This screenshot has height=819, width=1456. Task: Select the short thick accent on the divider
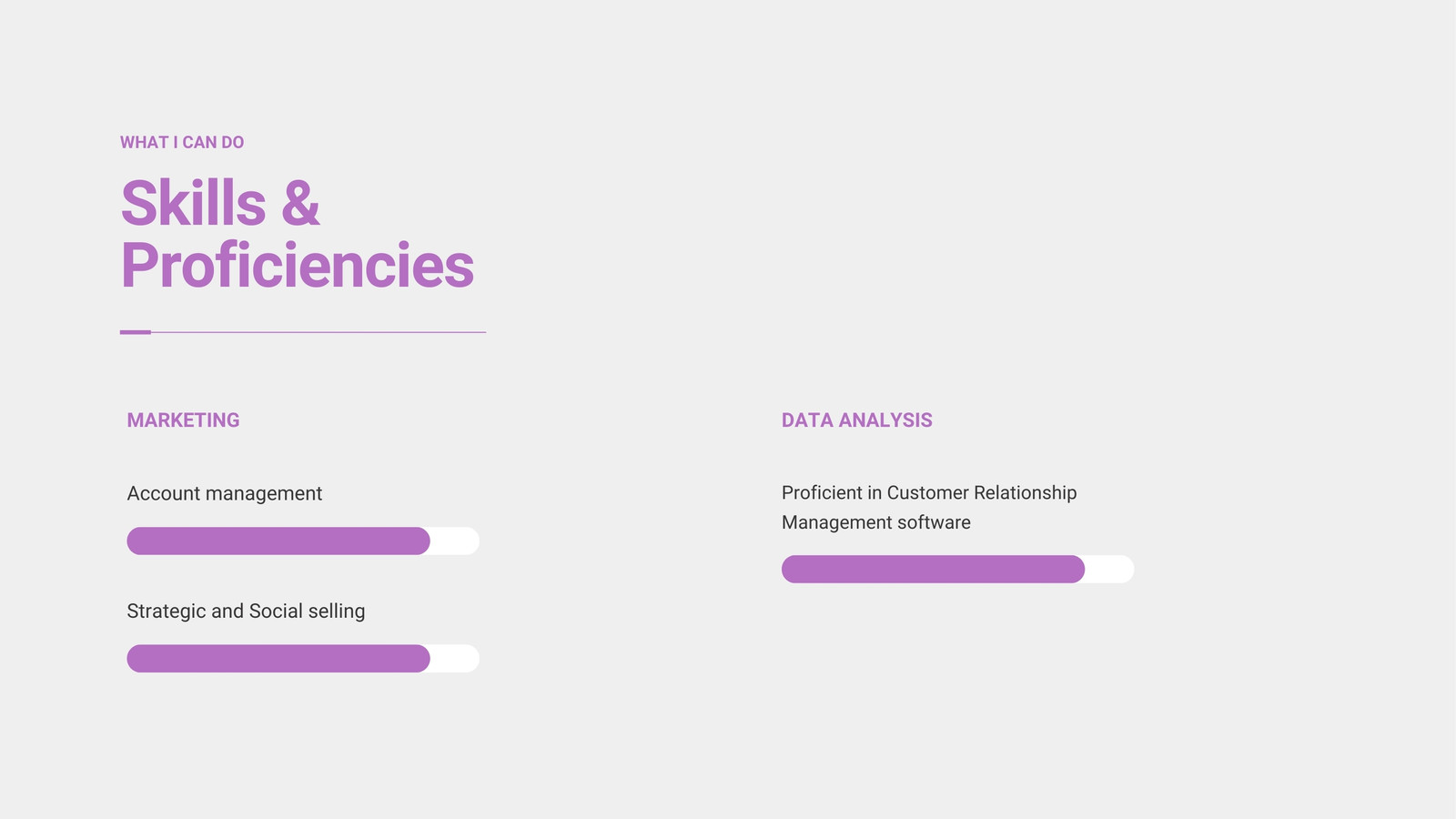point(136,332)
